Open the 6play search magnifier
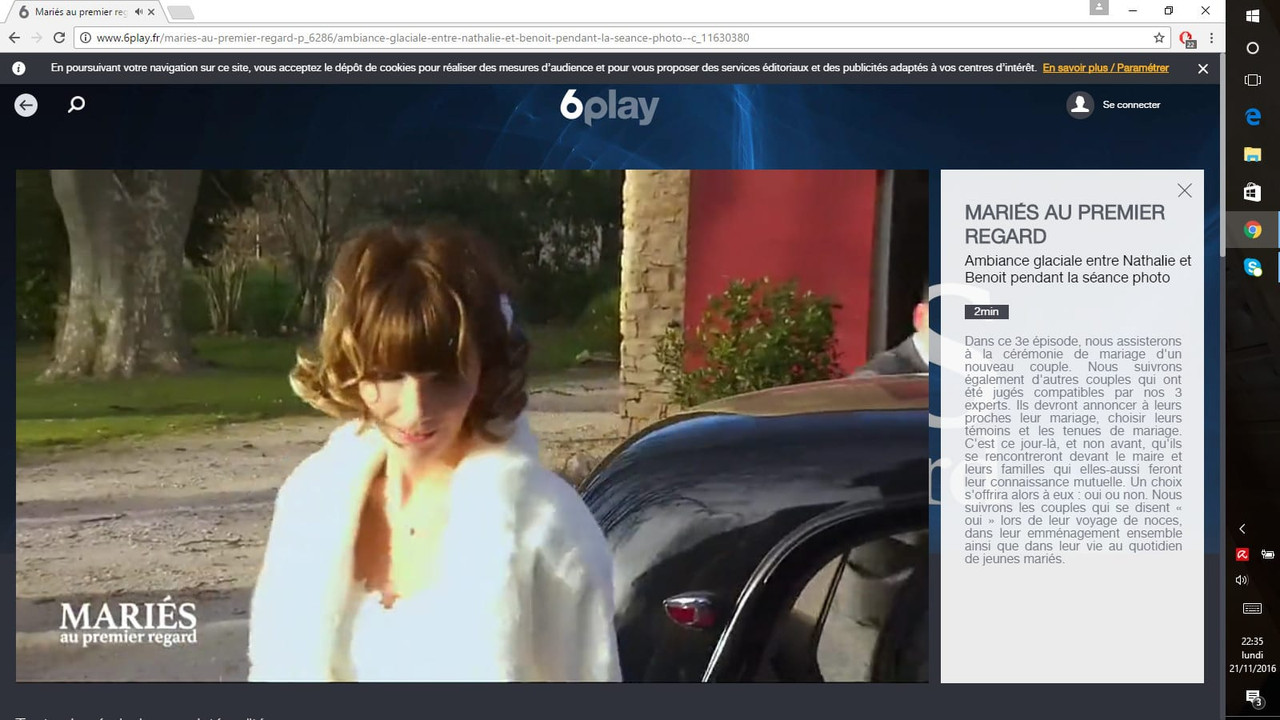The width and height of the screenshot is (1280, 720). (76, 105)
